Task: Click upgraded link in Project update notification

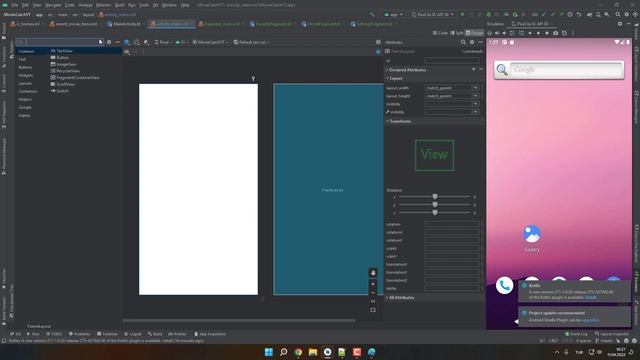Action: click(590, 320)
